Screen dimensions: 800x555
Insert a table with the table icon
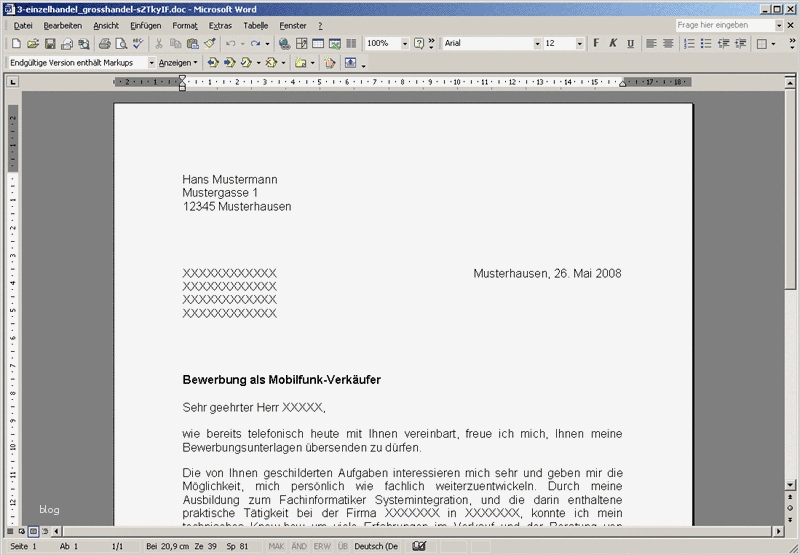(x=318, y=44)
